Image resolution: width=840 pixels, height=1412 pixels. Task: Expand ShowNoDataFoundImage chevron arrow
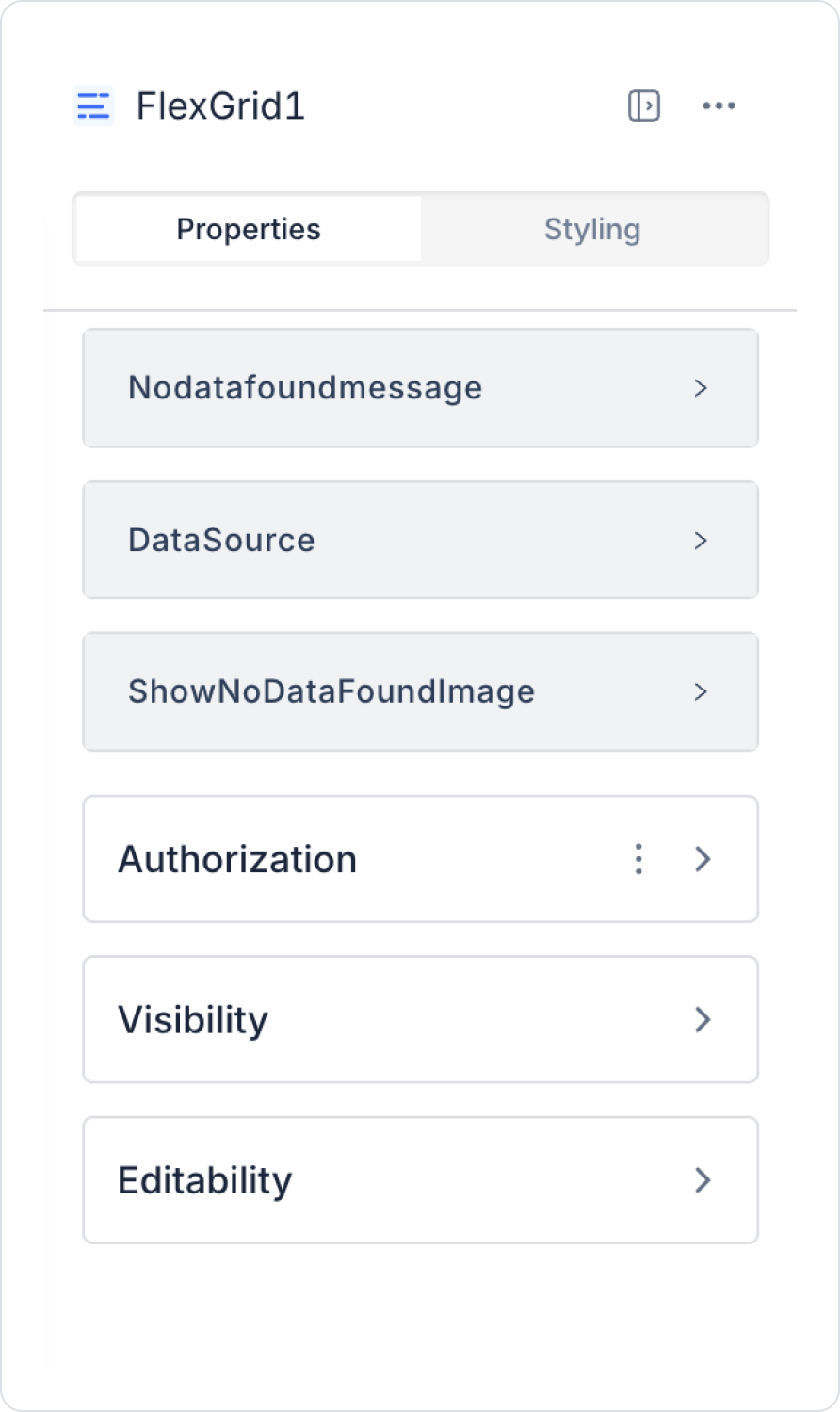(x=701, y=692)
